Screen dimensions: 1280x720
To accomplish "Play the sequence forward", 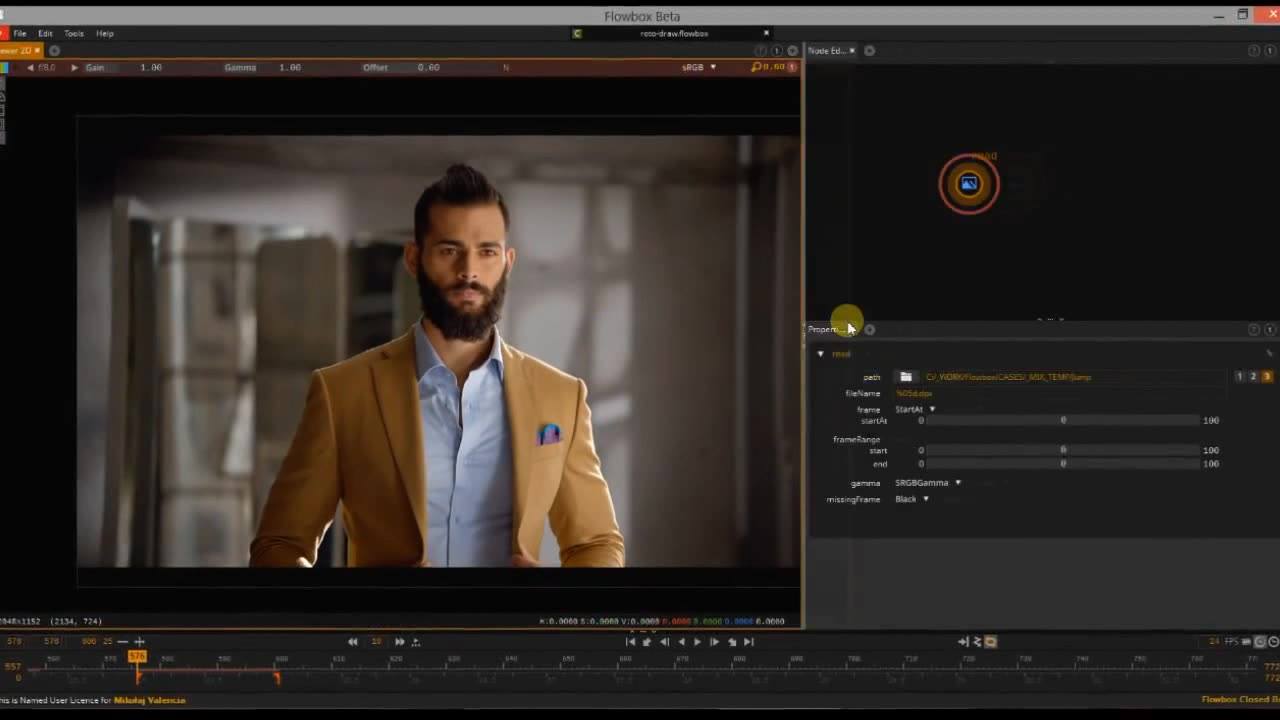I will coord(697,642).
